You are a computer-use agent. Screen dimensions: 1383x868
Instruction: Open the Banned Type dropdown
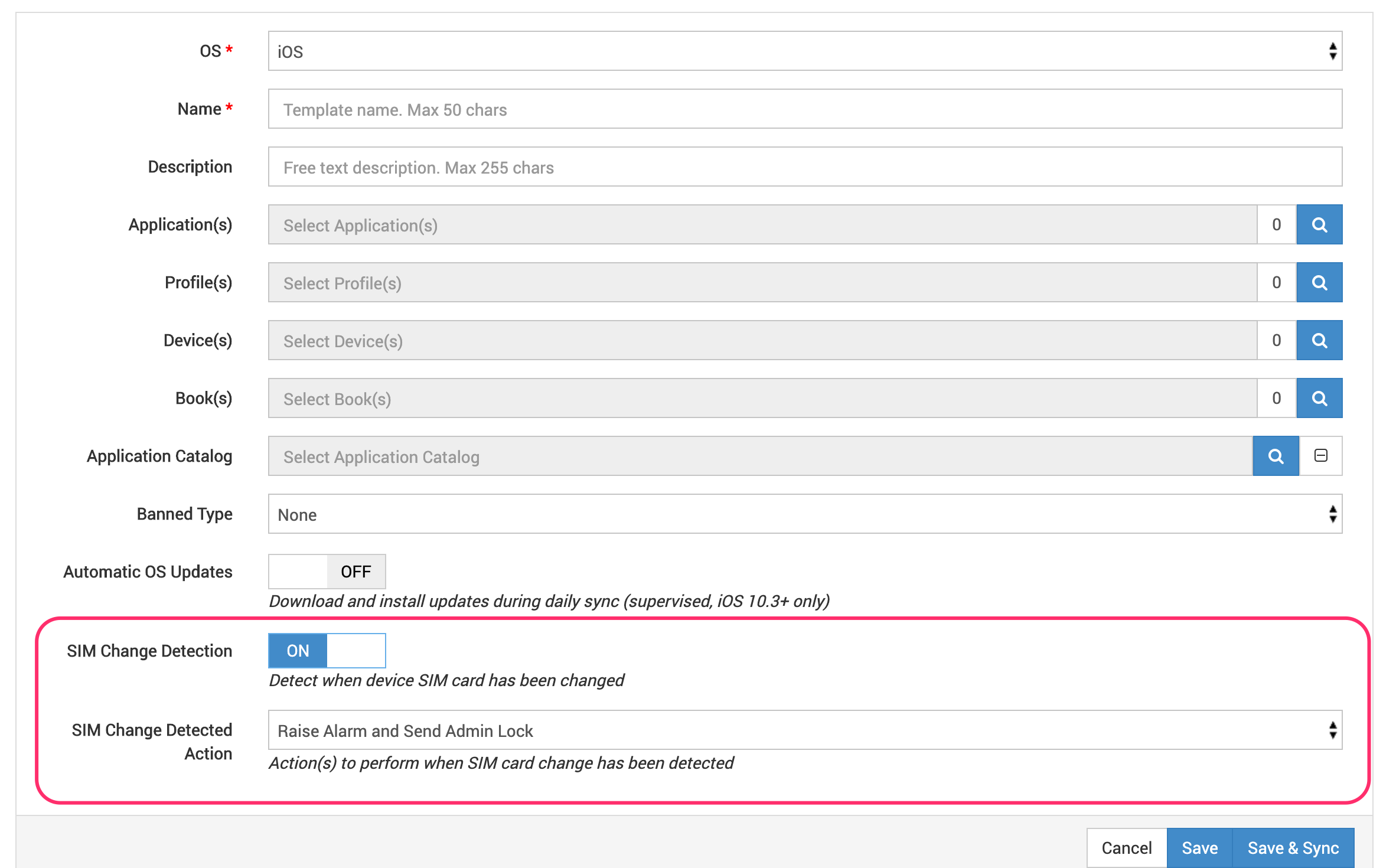(x=804, y=514)
